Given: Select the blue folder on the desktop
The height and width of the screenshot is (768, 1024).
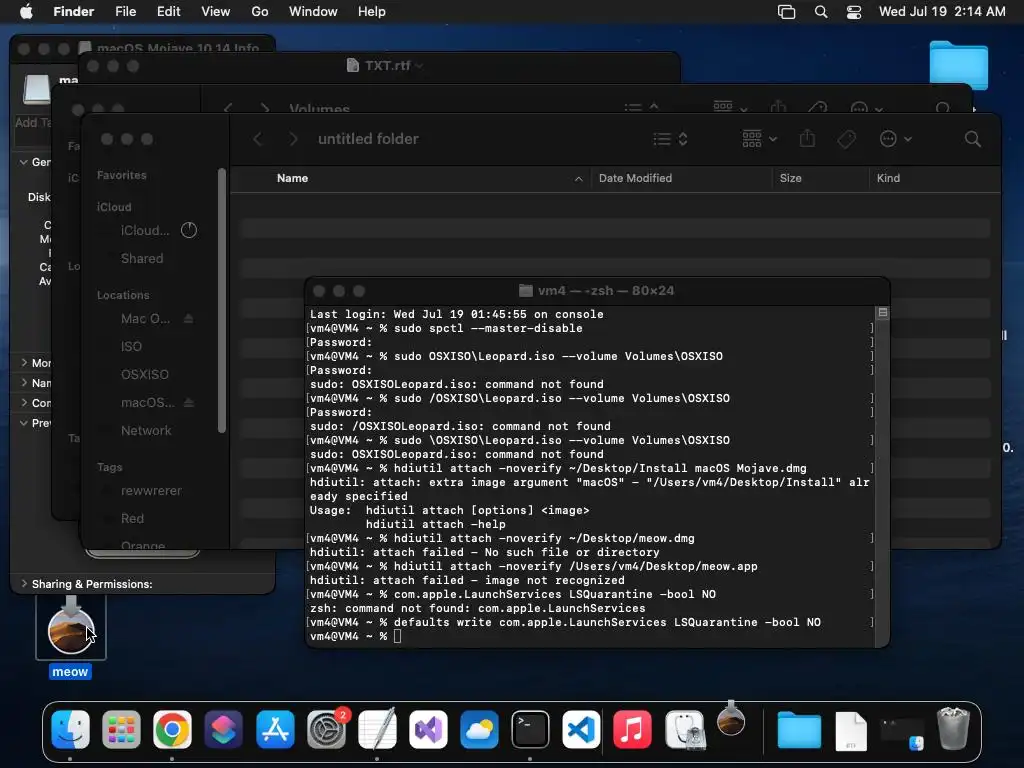Looking at the screenshot, I should (959, 65).
